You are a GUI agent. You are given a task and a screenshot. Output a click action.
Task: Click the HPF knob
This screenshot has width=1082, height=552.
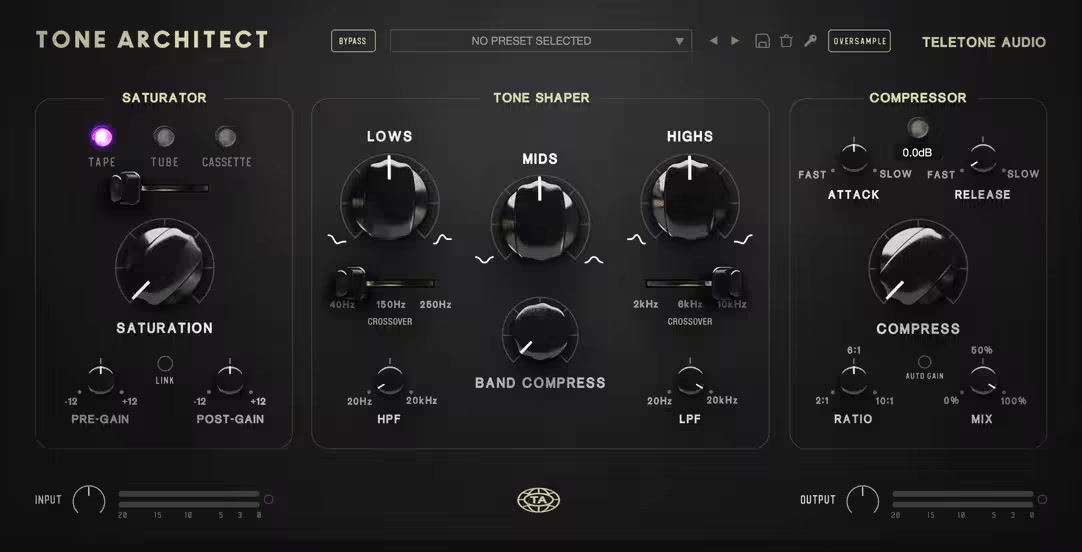click(x=390, y=380)
